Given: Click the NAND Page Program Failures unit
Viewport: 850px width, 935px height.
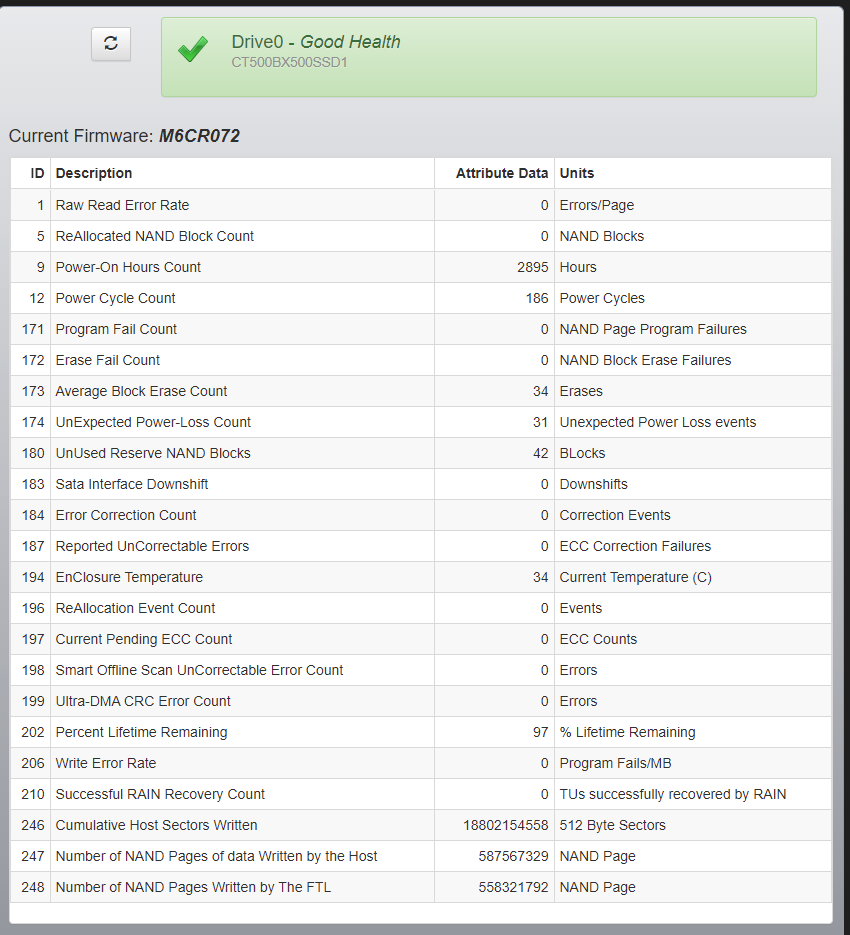Looking at the screenshot, I should tap(653, 329).
